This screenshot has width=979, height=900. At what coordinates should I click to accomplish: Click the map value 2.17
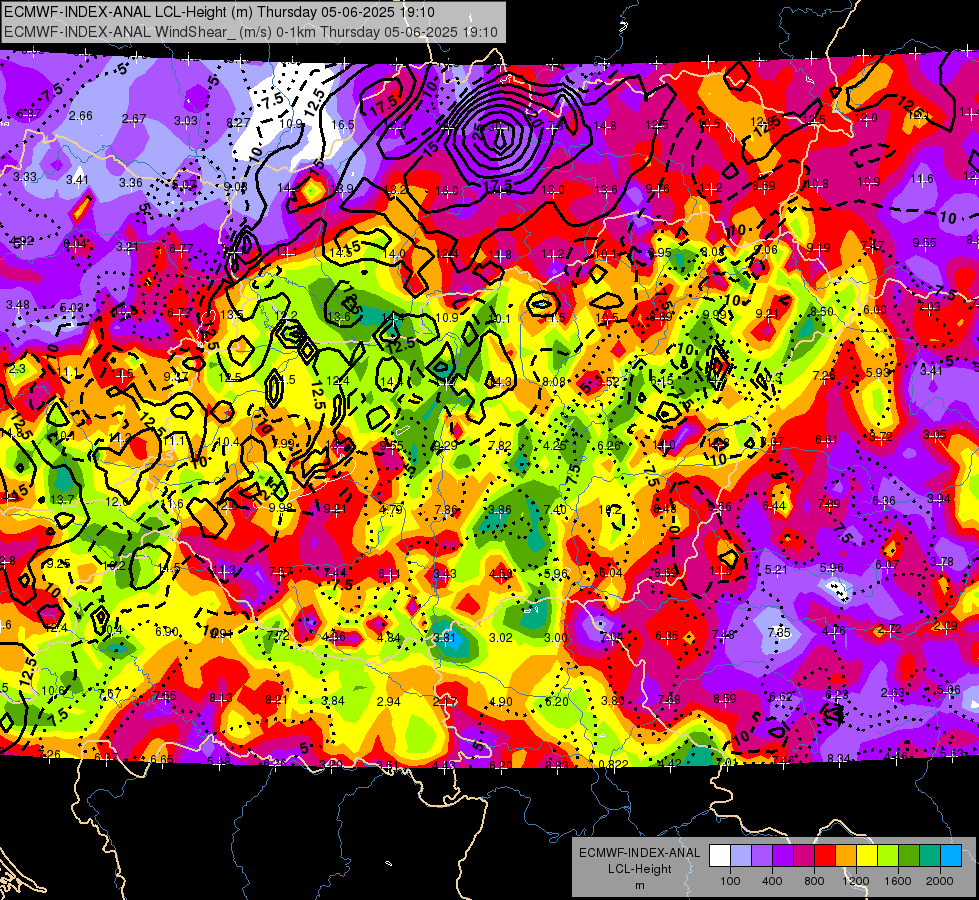point(445,702)
